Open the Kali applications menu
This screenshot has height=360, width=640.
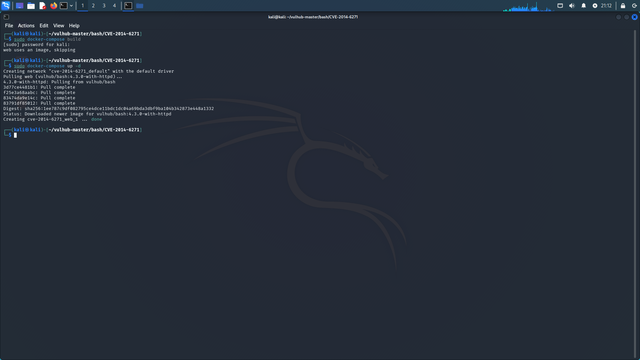click(5, 5)
